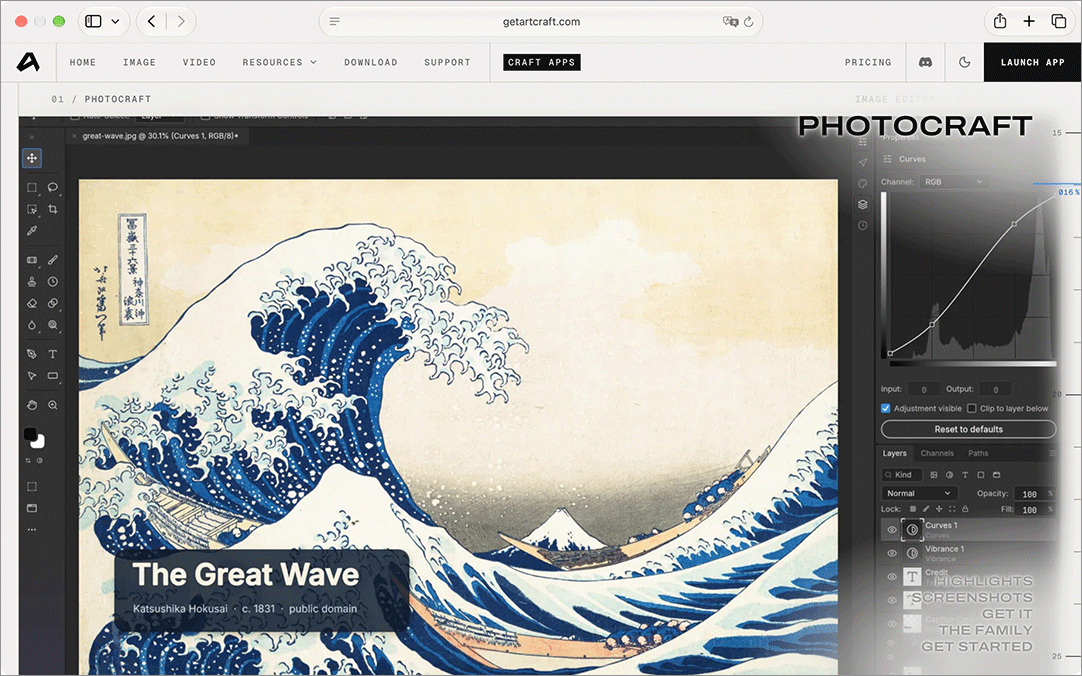Jump to Highlights section link

(x=983, y=581)
